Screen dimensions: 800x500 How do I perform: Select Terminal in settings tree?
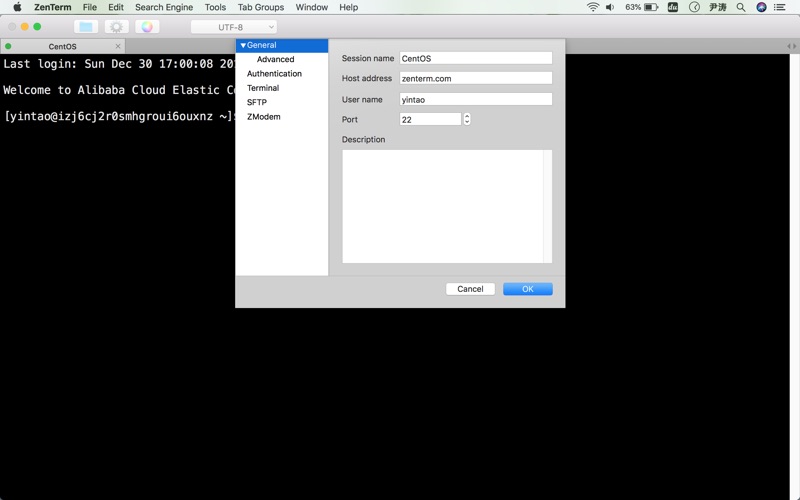(263, 88)
